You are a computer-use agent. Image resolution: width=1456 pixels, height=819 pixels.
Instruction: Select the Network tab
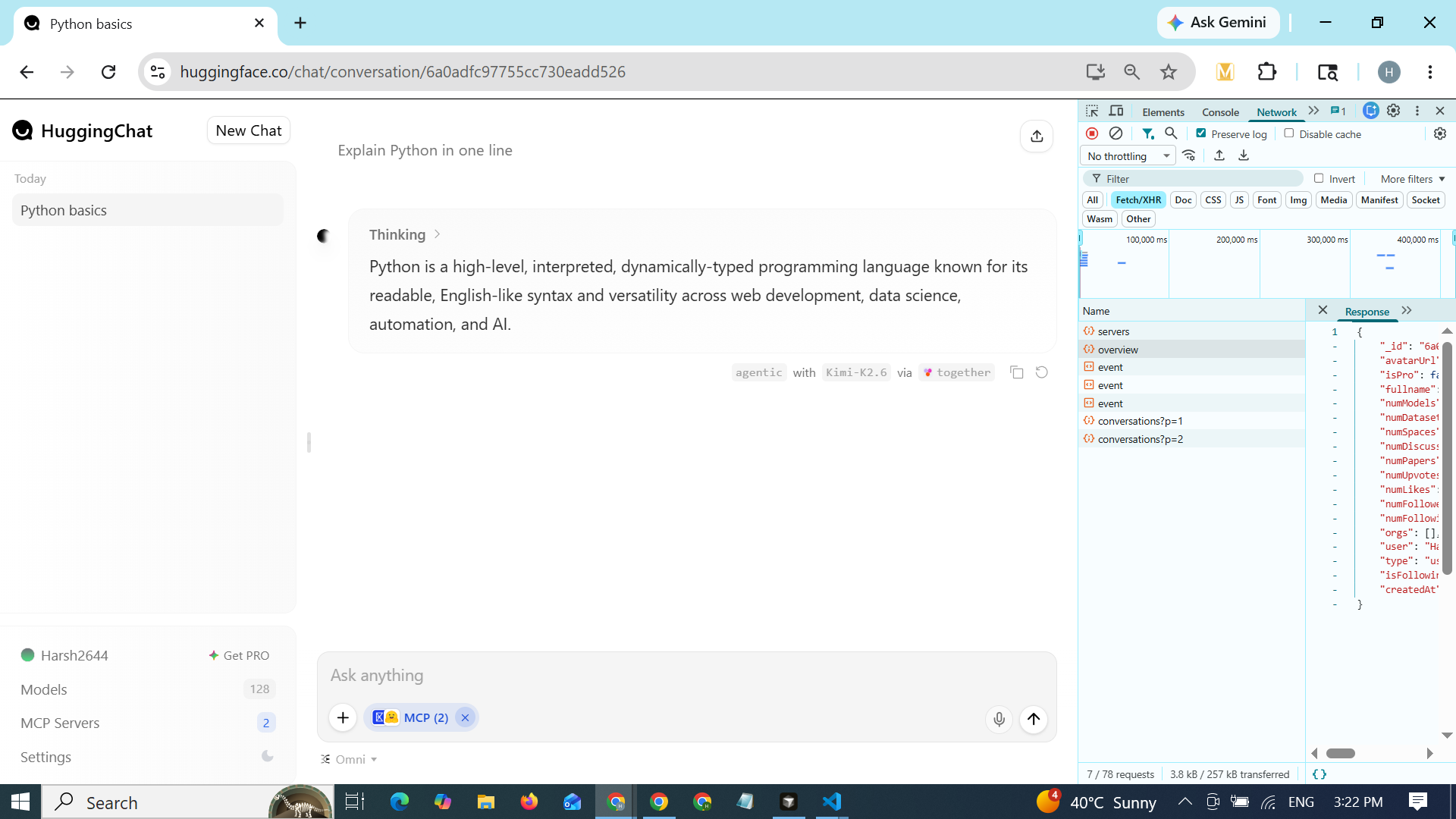pos(1276,111)
